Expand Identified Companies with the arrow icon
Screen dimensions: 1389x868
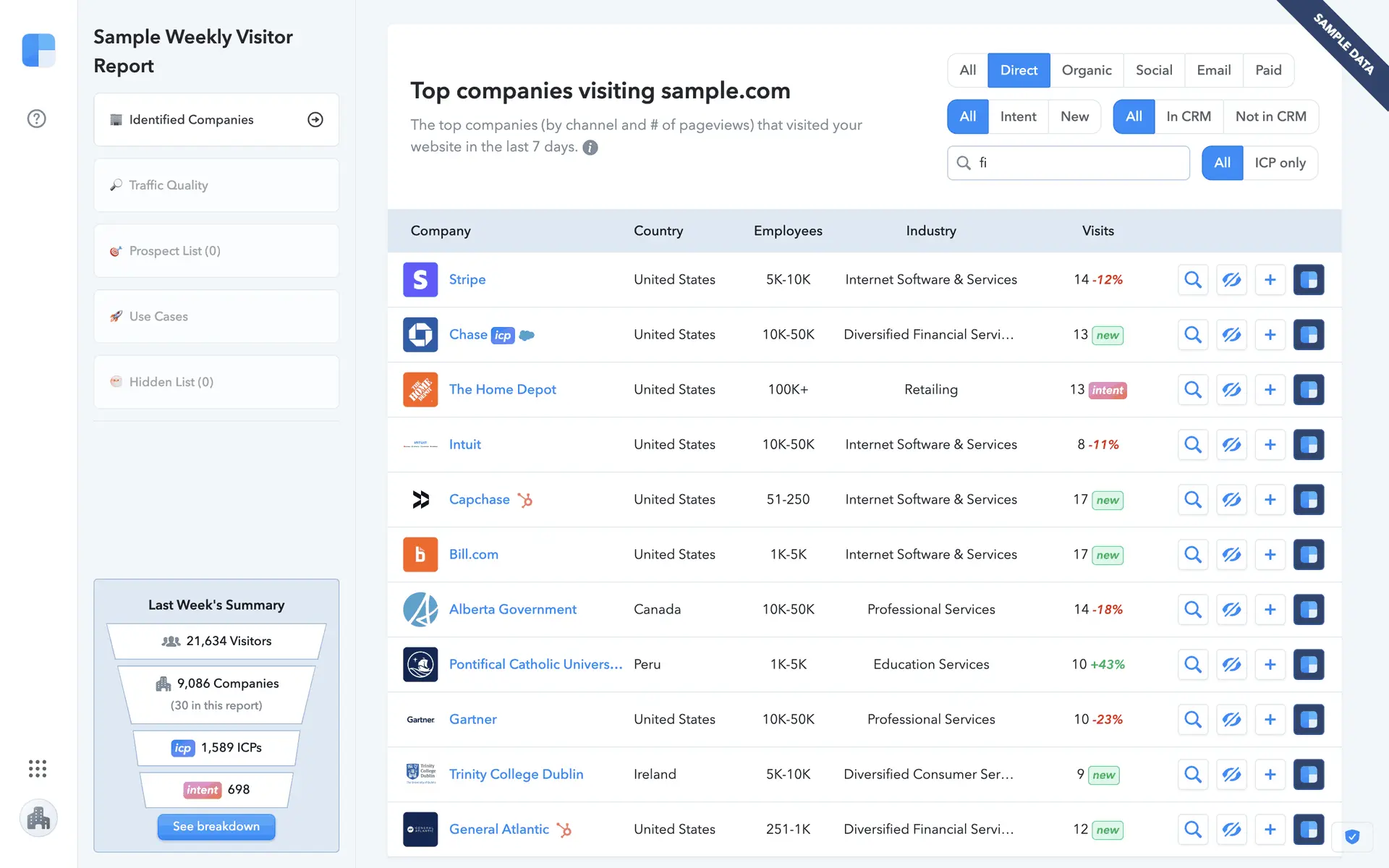click(315, 120)
